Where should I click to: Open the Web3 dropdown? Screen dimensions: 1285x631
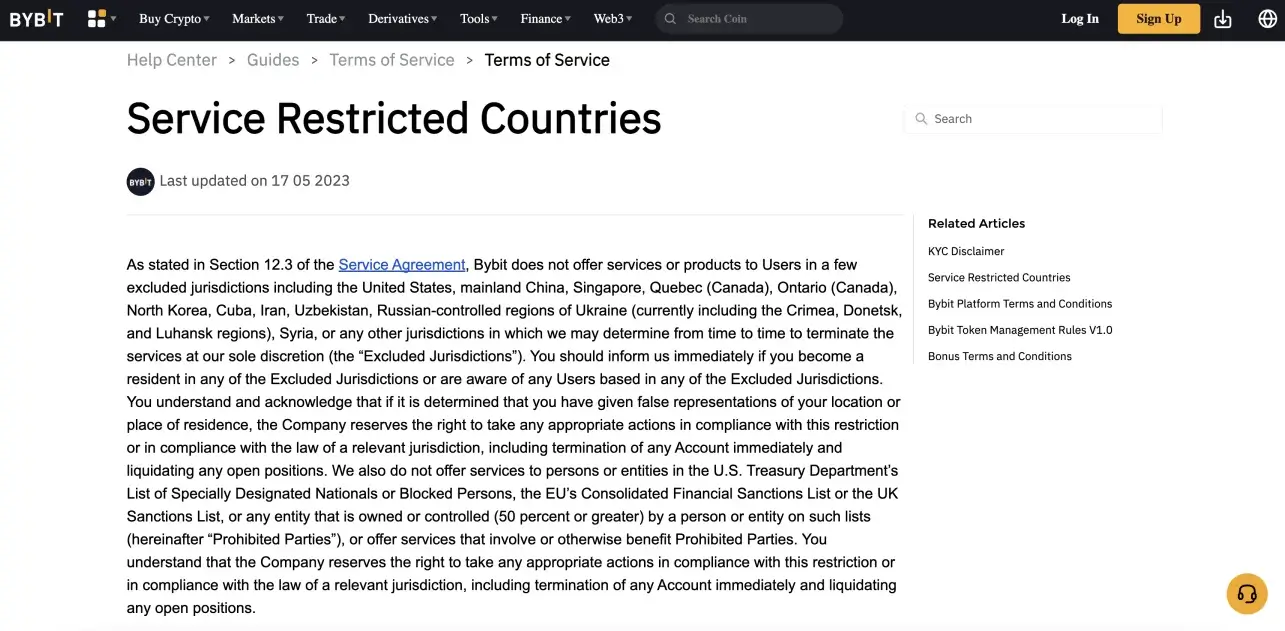coord(608,18)
